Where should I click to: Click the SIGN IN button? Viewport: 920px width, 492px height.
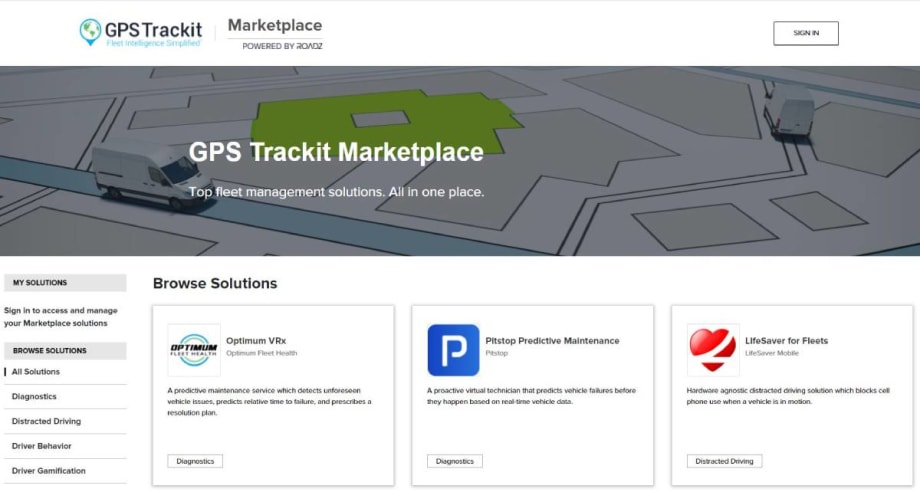[806, 33]
